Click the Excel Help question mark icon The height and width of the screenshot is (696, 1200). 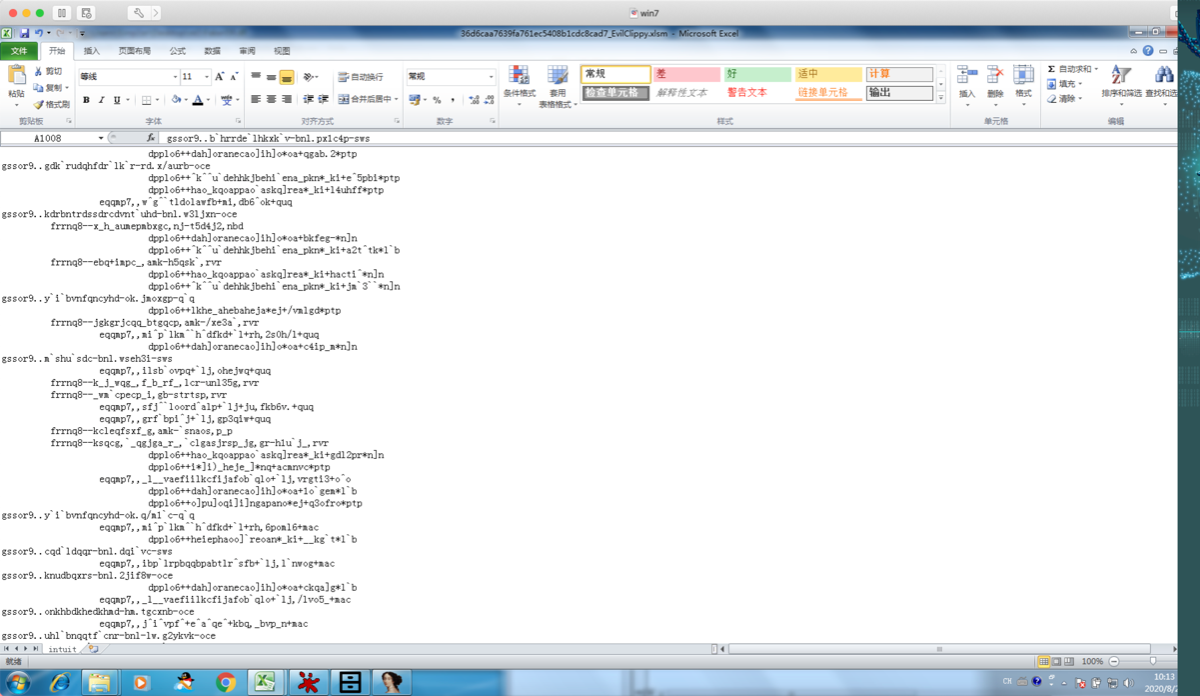1149,51
